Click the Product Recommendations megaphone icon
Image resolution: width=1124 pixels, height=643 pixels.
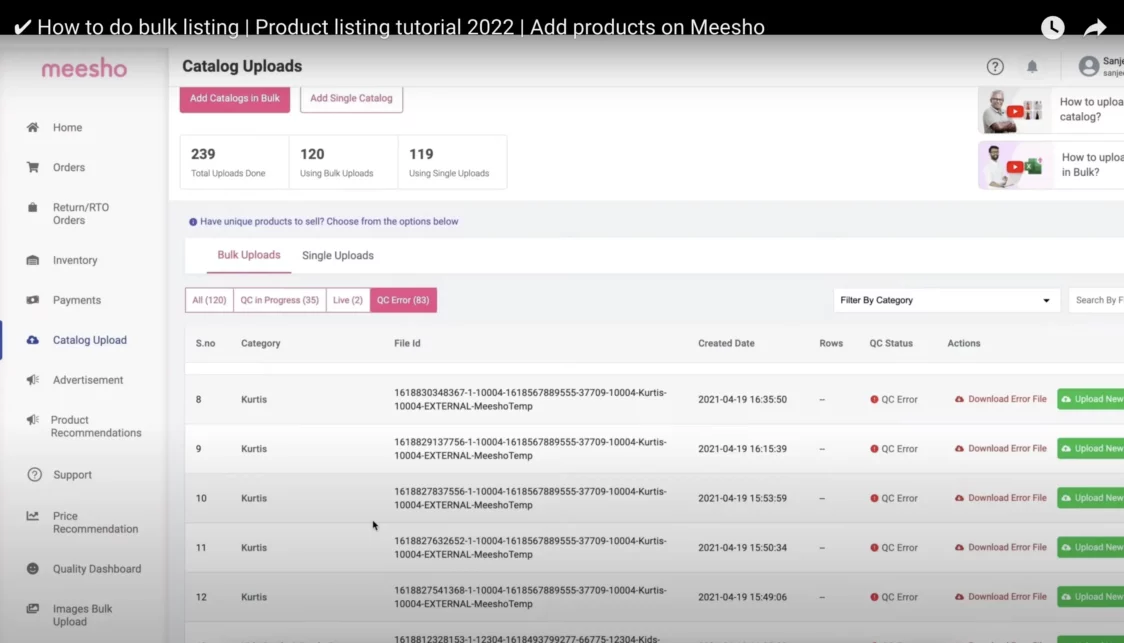coord(33,420)
